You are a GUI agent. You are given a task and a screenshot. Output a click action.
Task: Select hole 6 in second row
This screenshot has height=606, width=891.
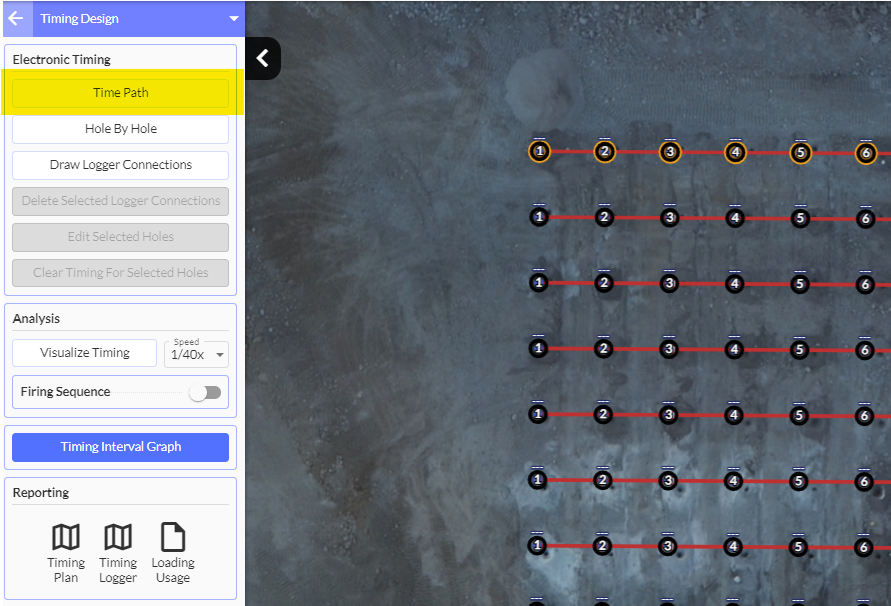(x=866, y=219)
